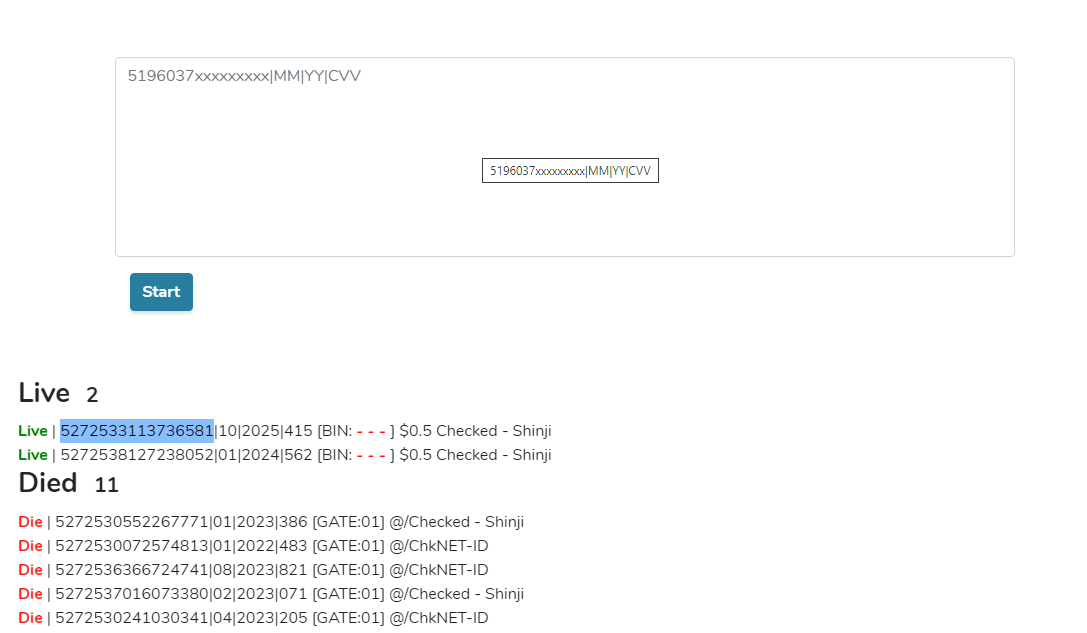
Task: Click the green Live label of second result
Action: 33,455
